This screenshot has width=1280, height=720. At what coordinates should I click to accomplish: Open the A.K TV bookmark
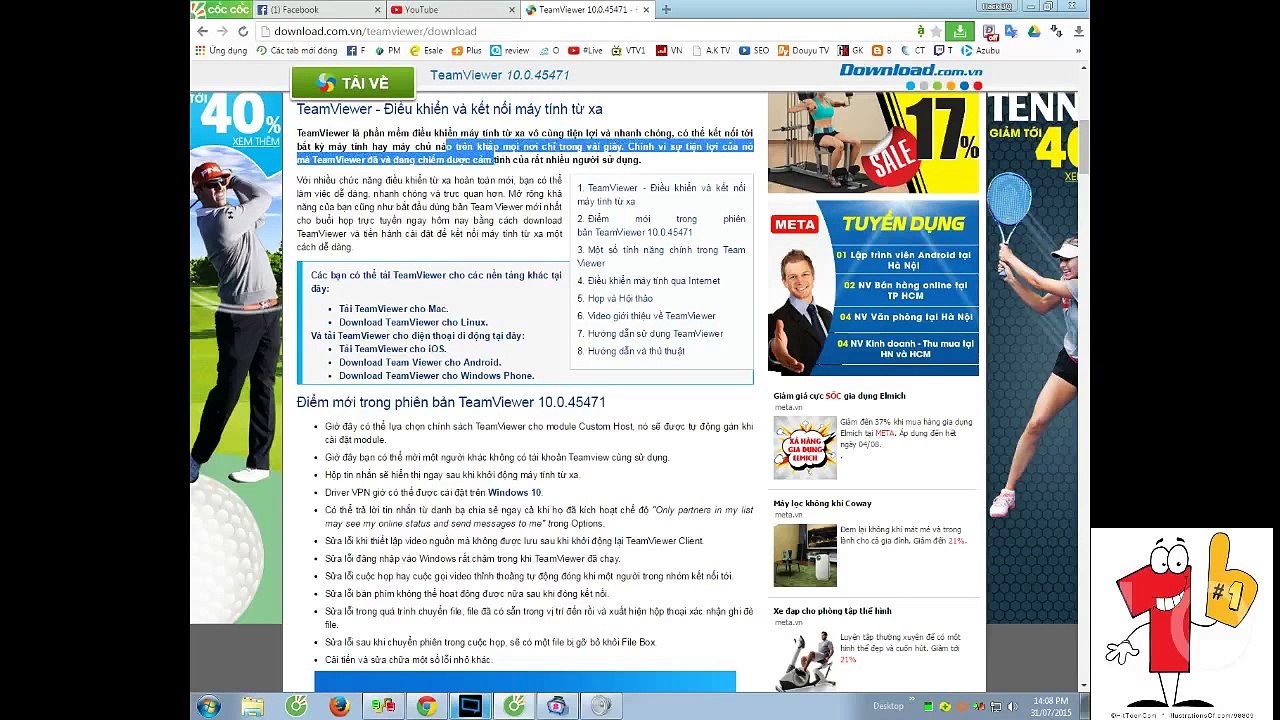711,51
